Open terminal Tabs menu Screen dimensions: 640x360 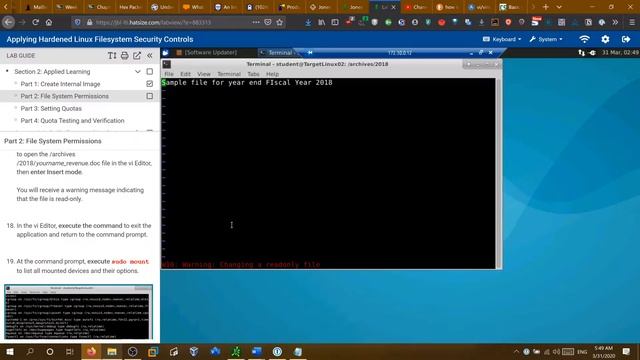pos(253,74)
